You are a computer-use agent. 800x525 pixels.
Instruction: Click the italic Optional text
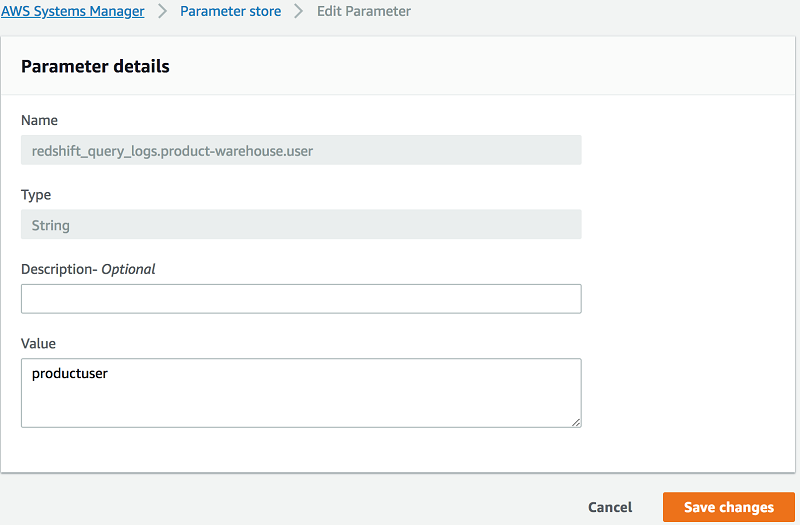click(x=128, y=269)
